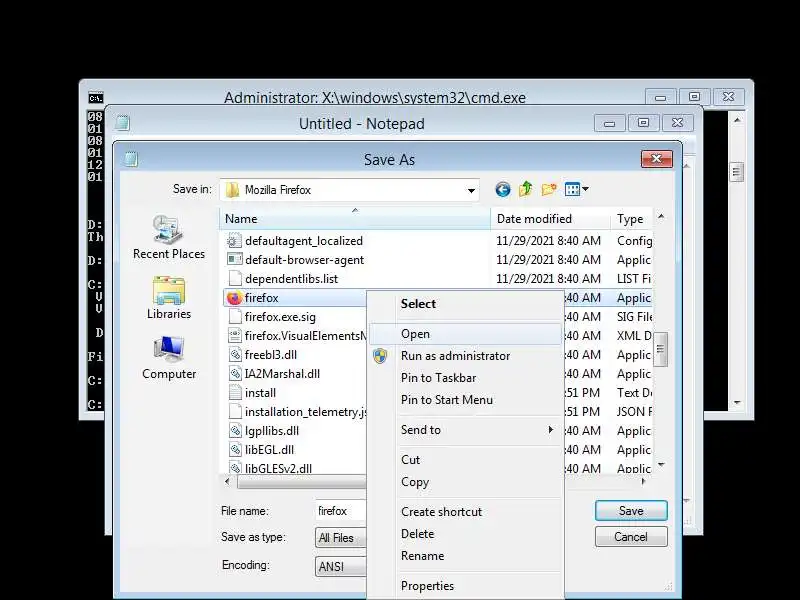Click the cmd.exe window scroll up arrow
Screen dimensions: 800x600
[x=737, y=120]
